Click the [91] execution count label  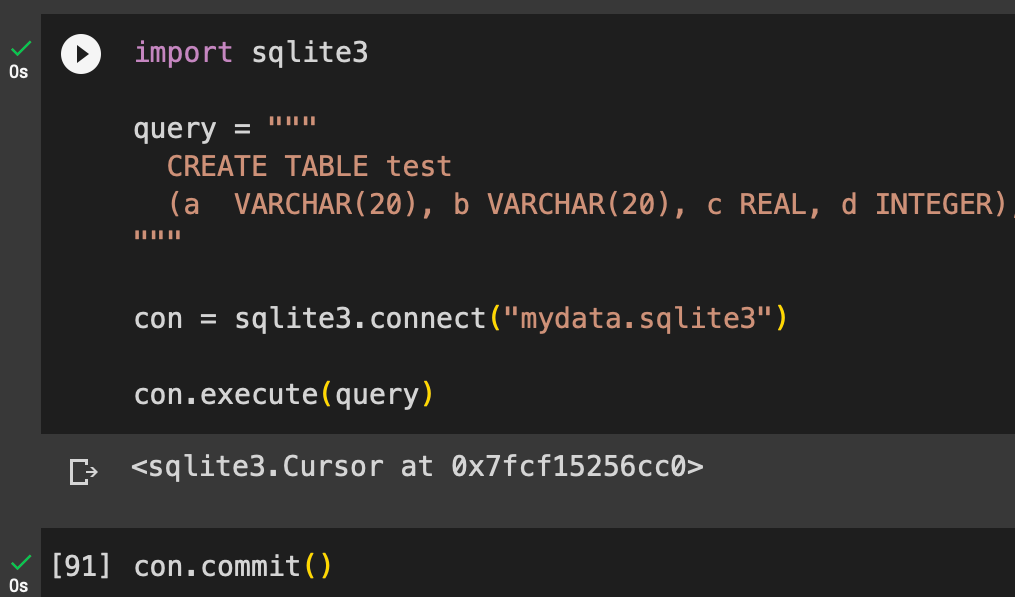click(x=81, y=566)
